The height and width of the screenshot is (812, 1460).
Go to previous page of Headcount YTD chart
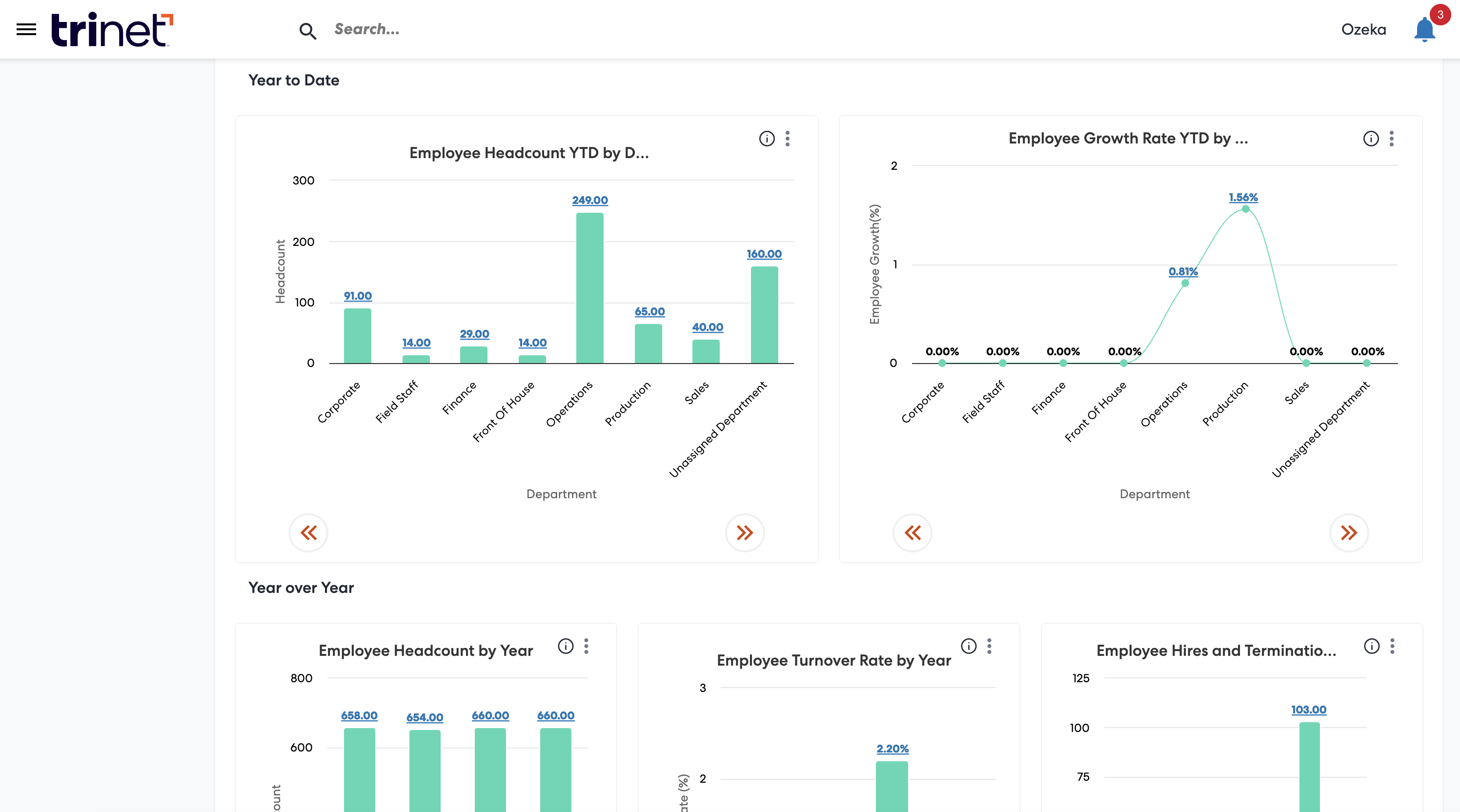pos(308,533)
